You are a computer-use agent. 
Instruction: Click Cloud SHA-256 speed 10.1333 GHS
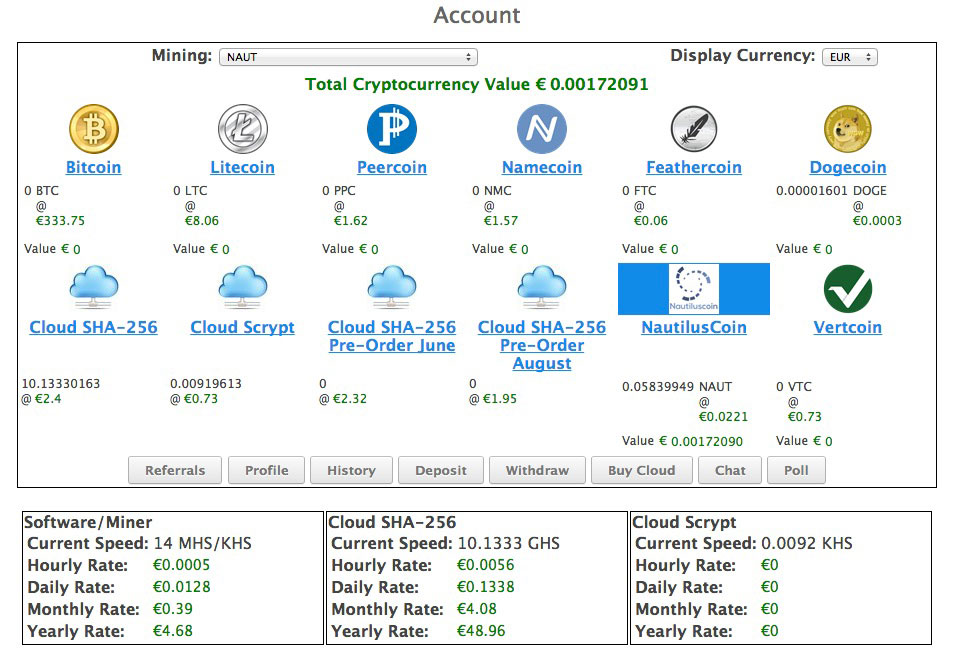click(509, 543)
